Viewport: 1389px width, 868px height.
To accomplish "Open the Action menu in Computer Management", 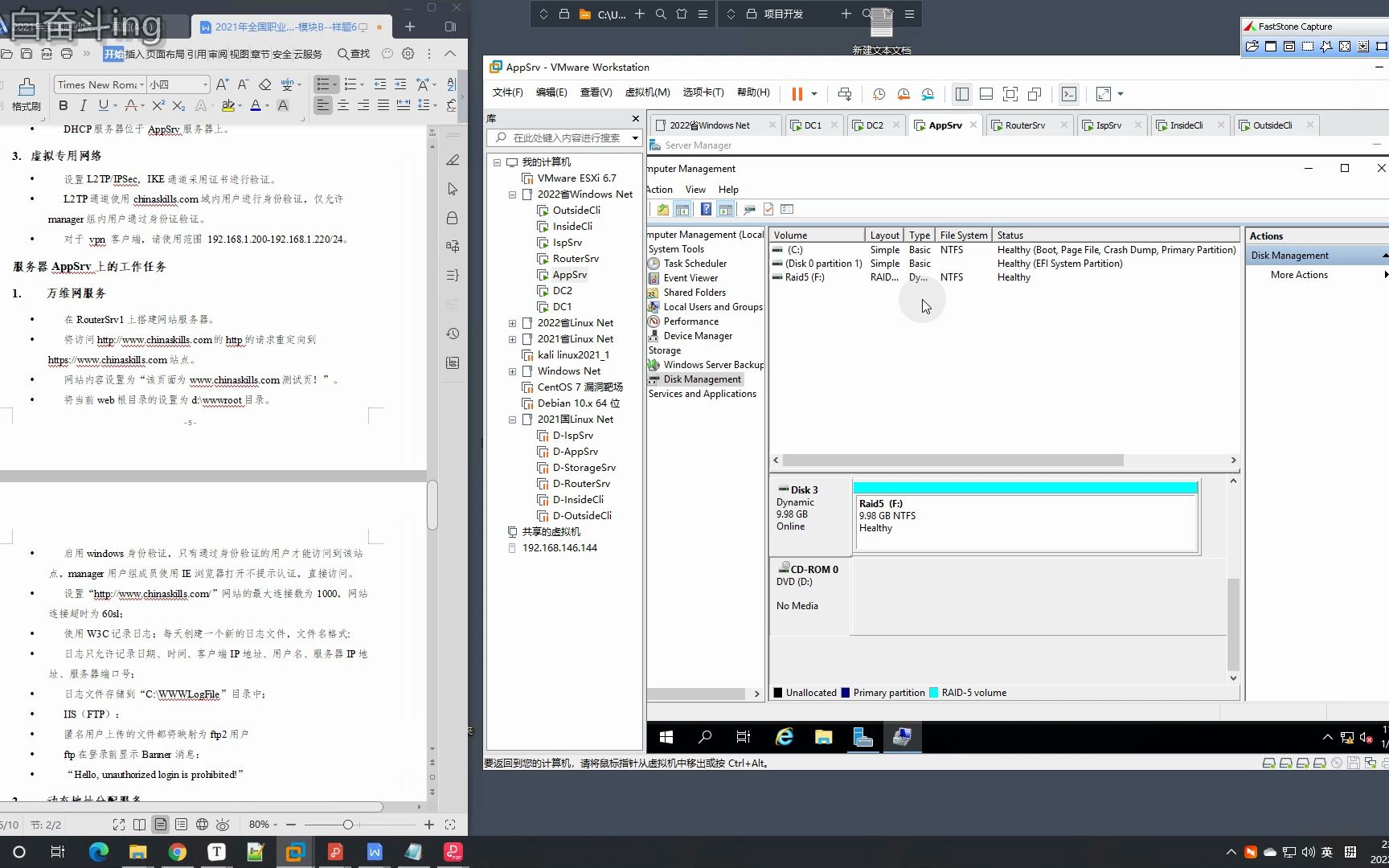I will [659, 190].
